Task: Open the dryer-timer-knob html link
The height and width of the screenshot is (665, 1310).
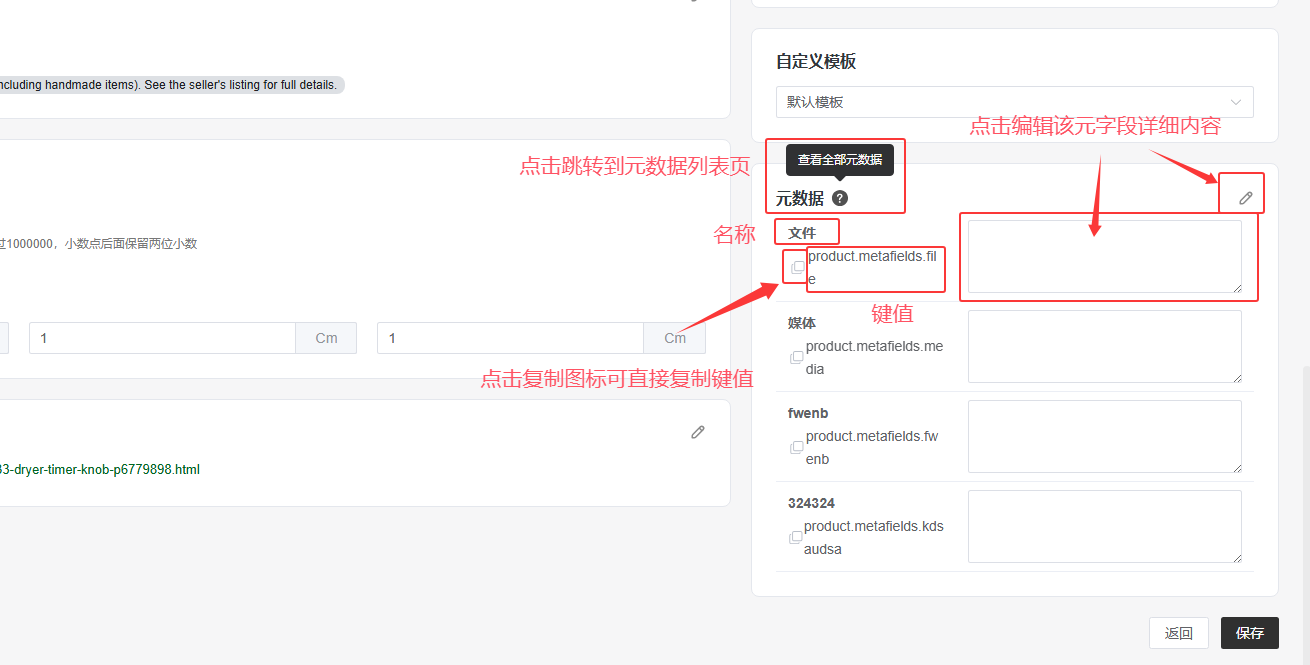Action: point(100,469)
